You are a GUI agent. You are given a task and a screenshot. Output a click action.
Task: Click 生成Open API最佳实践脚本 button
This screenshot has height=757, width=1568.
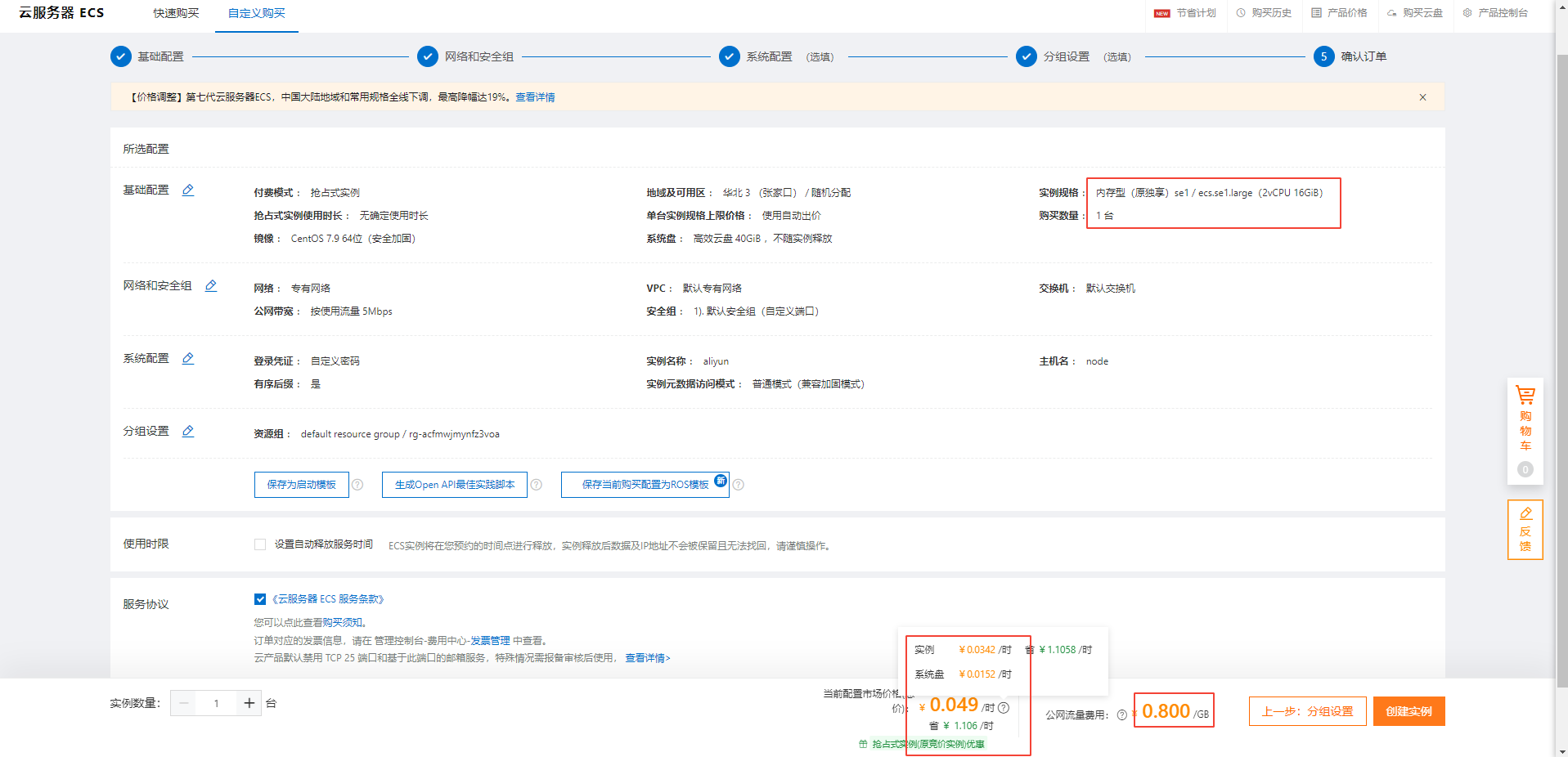(455, 485)
